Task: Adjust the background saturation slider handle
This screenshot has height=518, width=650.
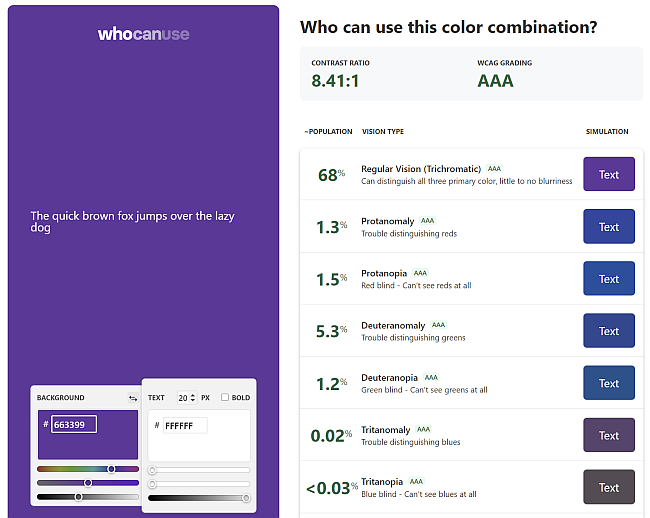Action: 88,483
